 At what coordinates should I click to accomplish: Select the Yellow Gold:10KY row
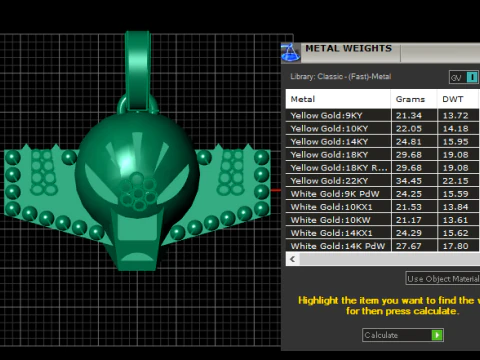pos(383,128)
